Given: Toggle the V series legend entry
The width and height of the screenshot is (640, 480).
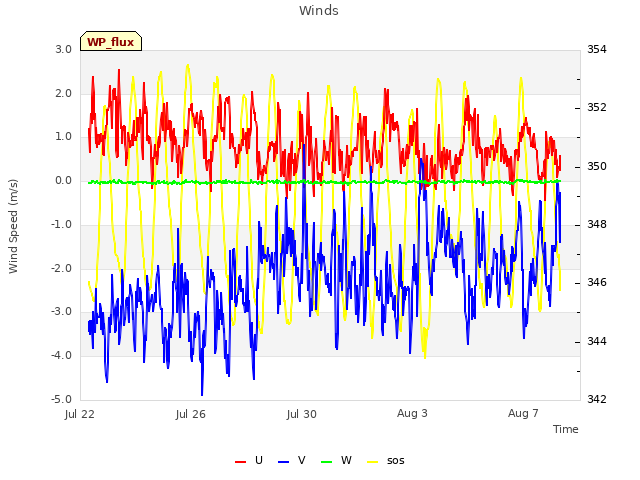Looking at the screenshot, I should click(x=291, y=460).
